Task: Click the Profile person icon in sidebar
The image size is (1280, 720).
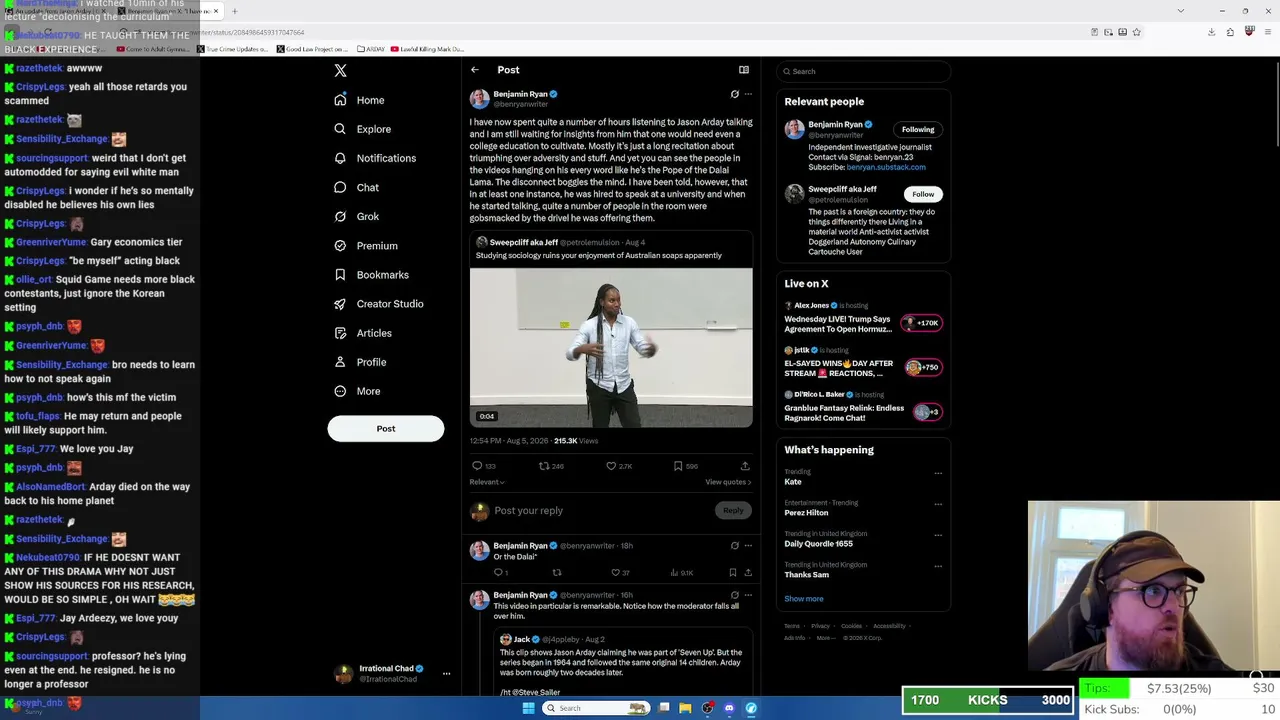Action: click(x=340, y=362)
